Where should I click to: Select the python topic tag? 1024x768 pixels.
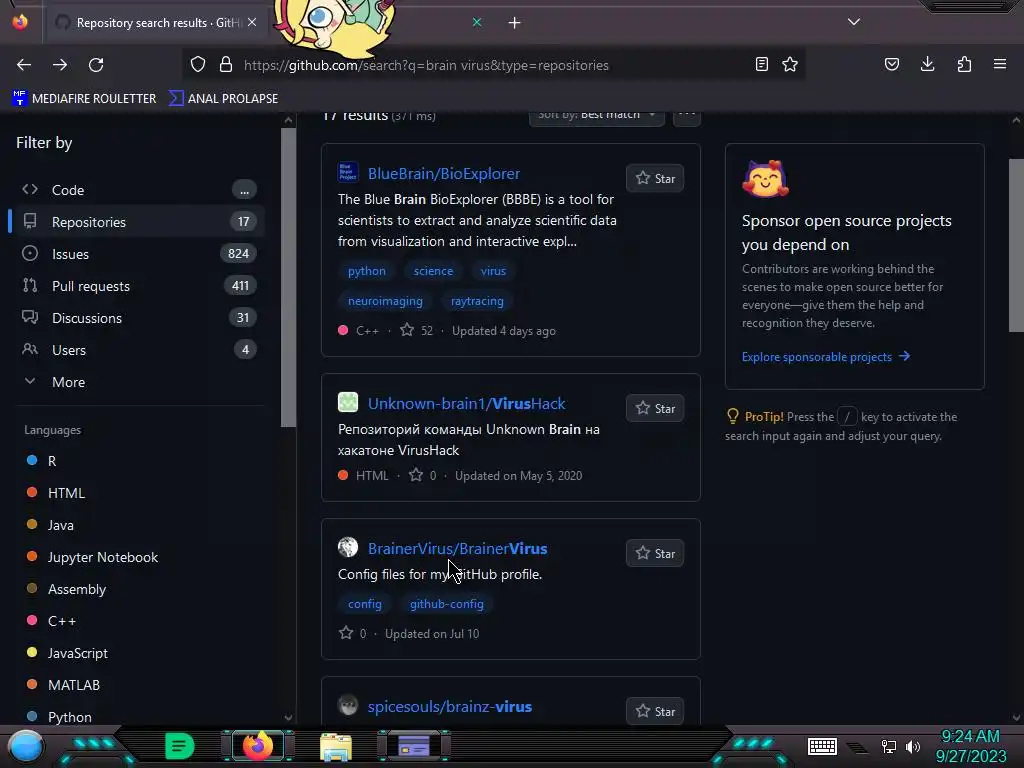point(366,271)
